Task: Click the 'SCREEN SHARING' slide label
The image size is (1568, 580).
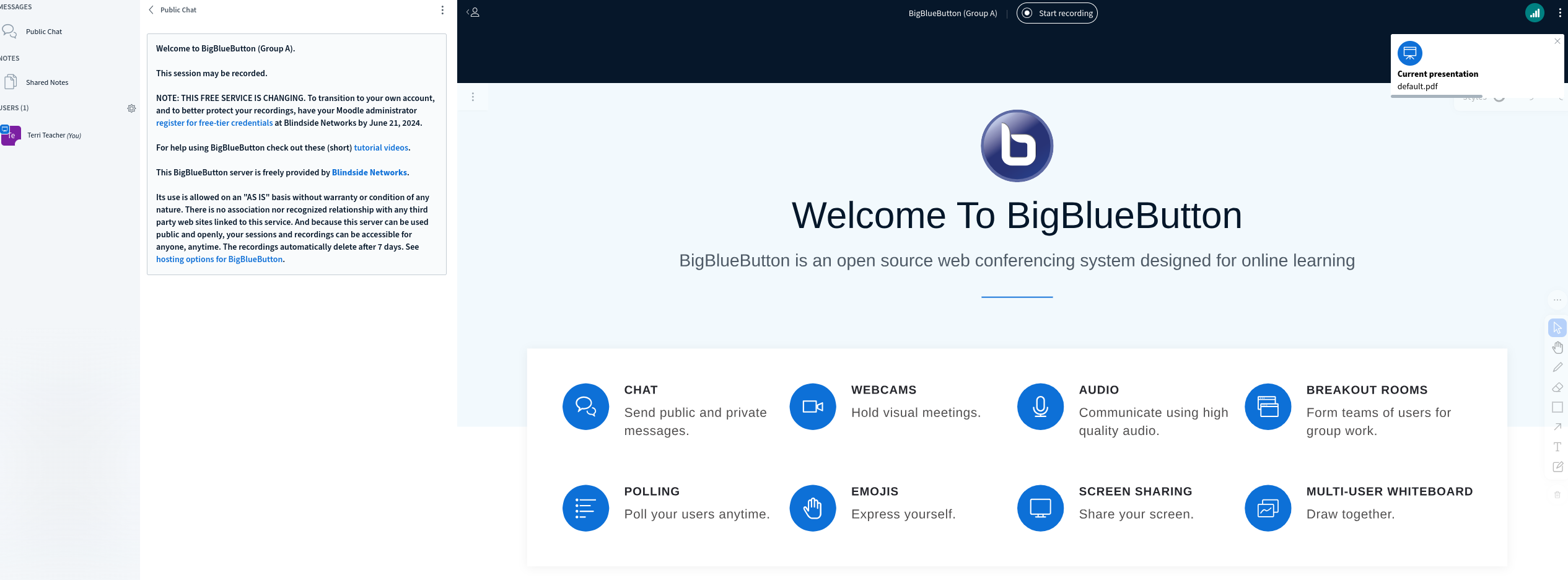Action: [x=1136, y=491]
